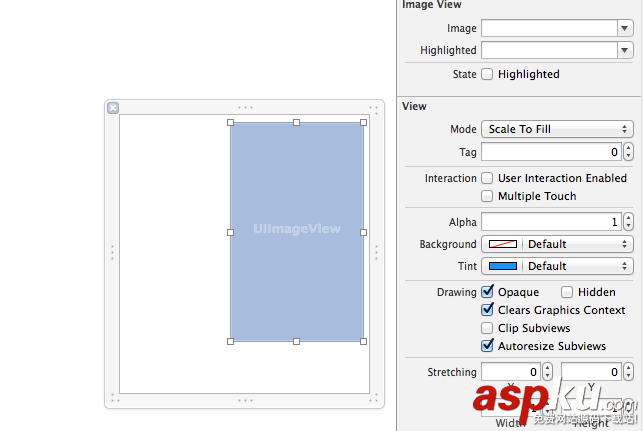The height and width of the screenshot is (431, 643).
Task: Check the Hidden checkbox
Action: 567,292
